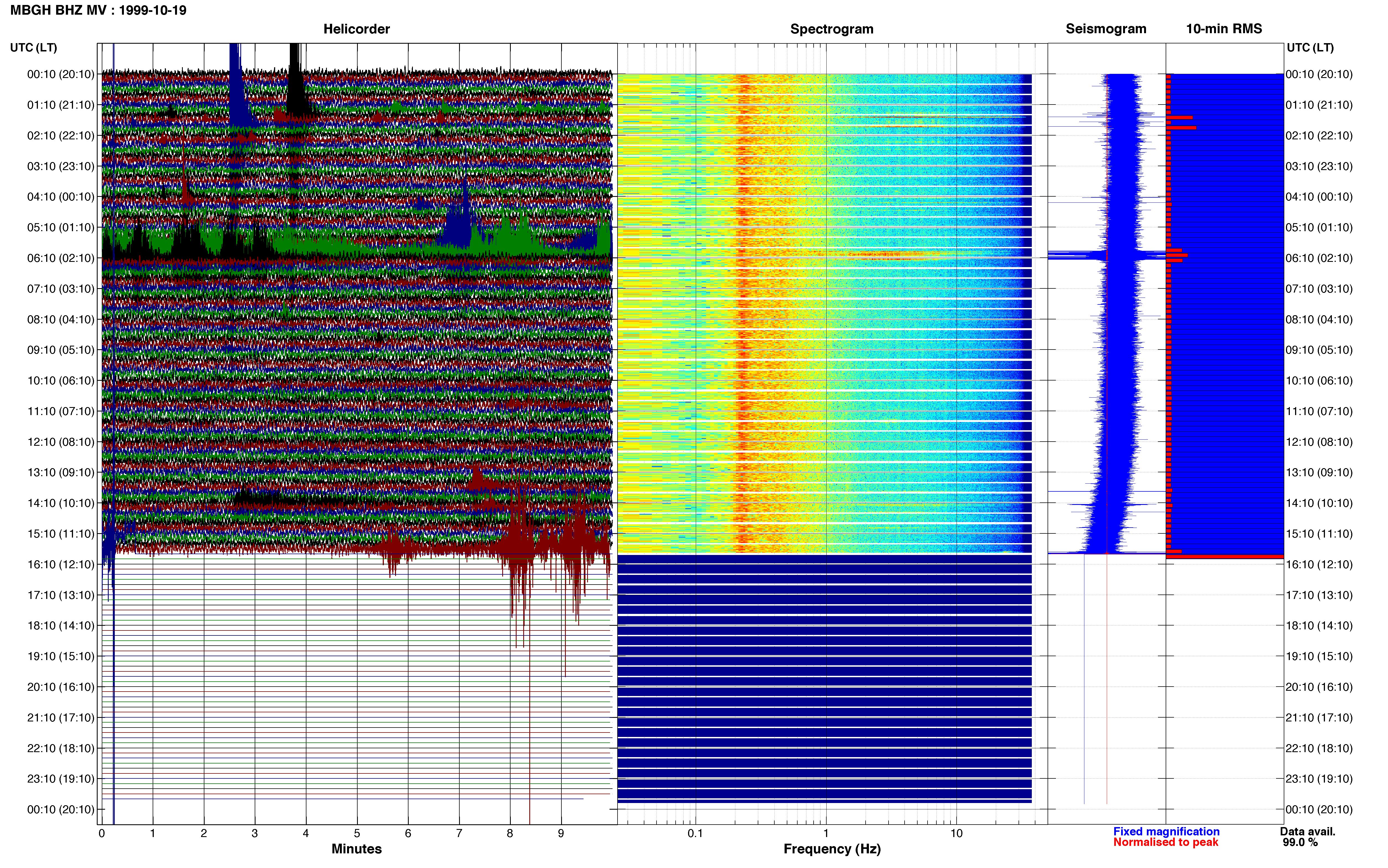Click frequency tick label '0.1'
This screenshot has width=1388, height=868.
pyautogui.click(x=695, y=833)
